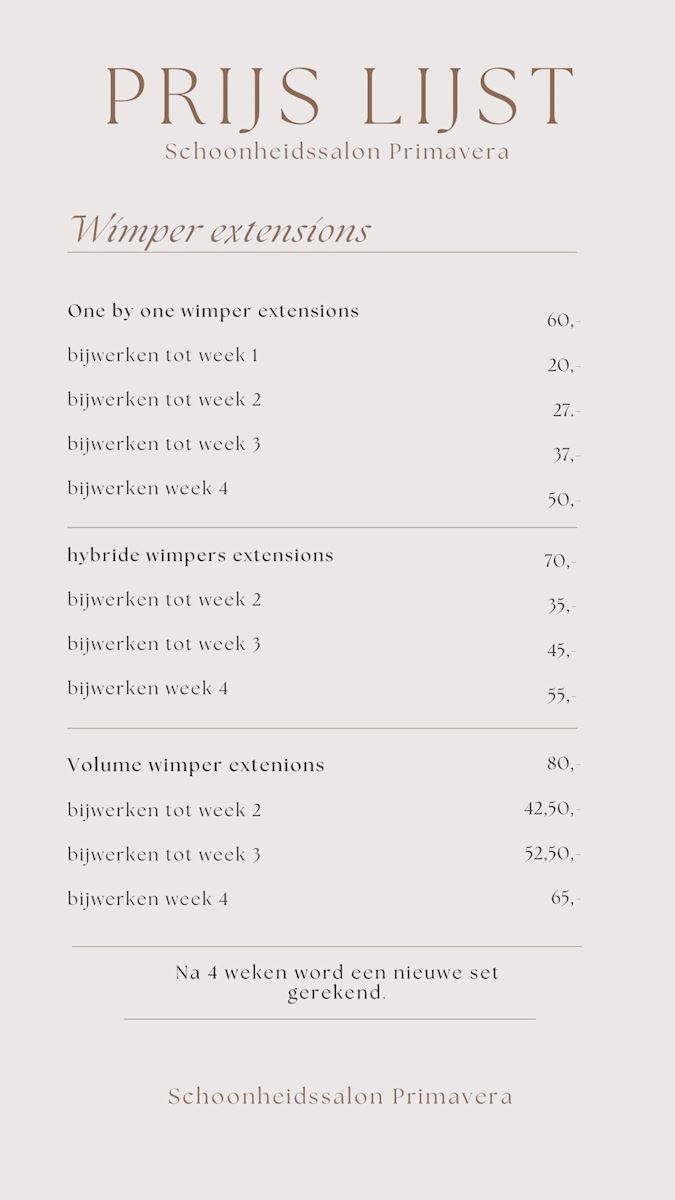
Task: Click the 70,- price
Action: (560, 562)
